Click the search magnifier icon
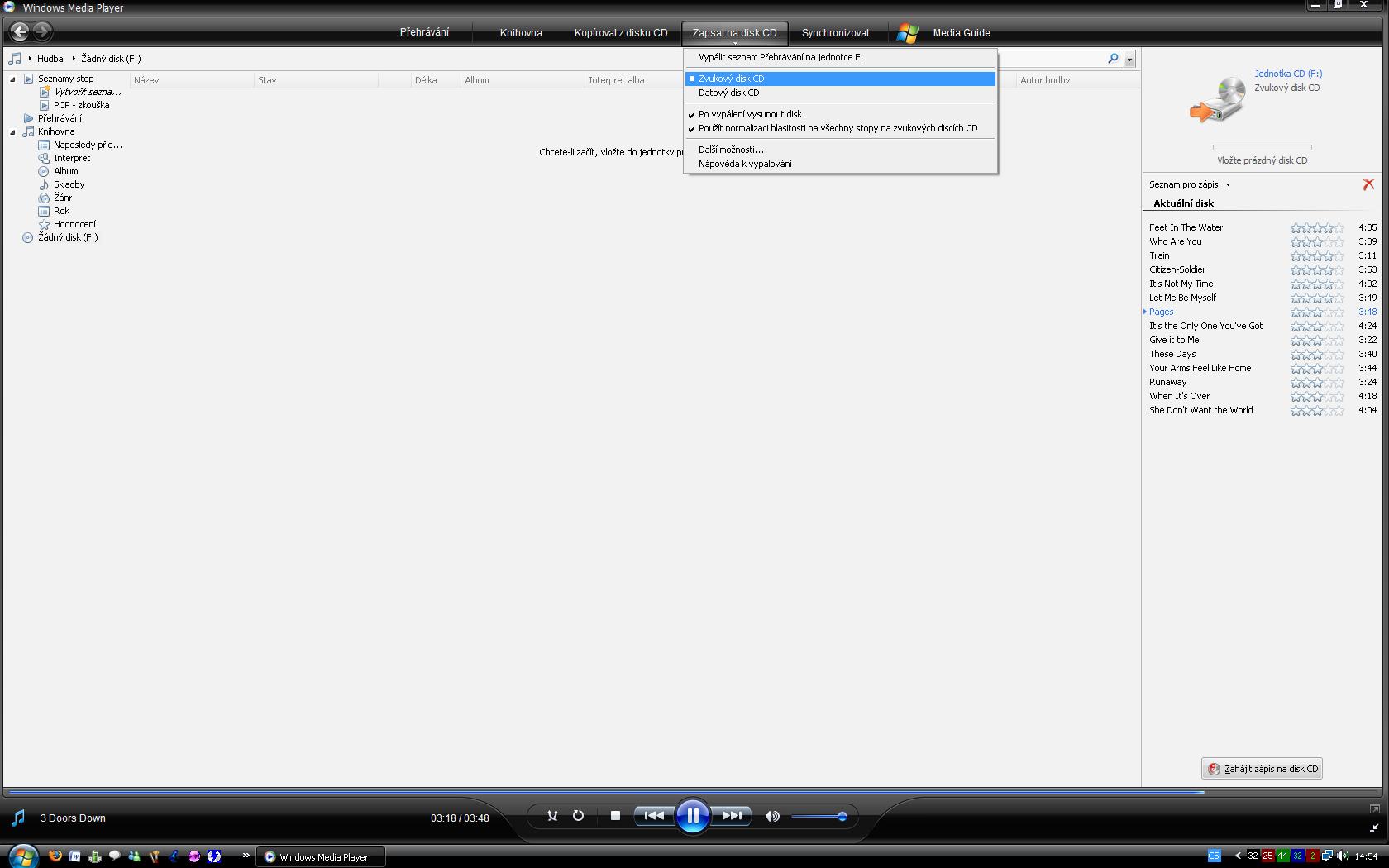The image size is (1389, 868). click(1113, 59)
